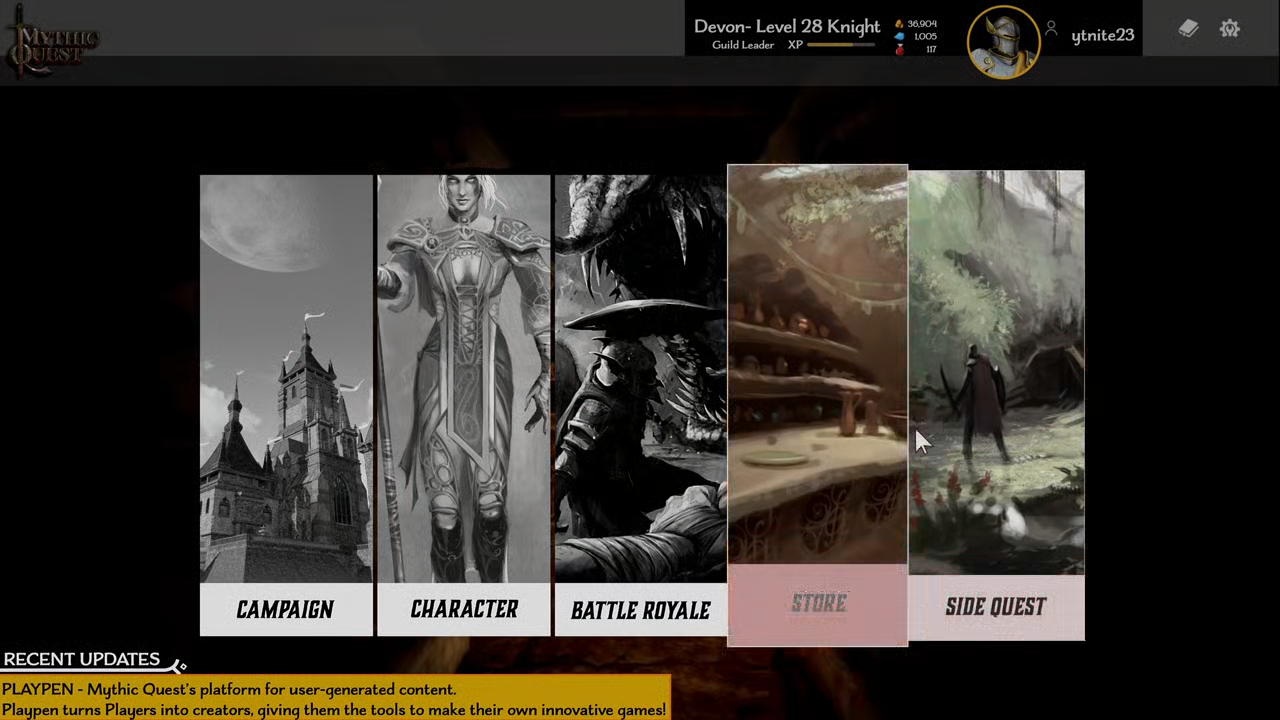This screenshot has width=1280, height=720.
Task: Open the settings gear icon
Action: (x=1229, y=29)
